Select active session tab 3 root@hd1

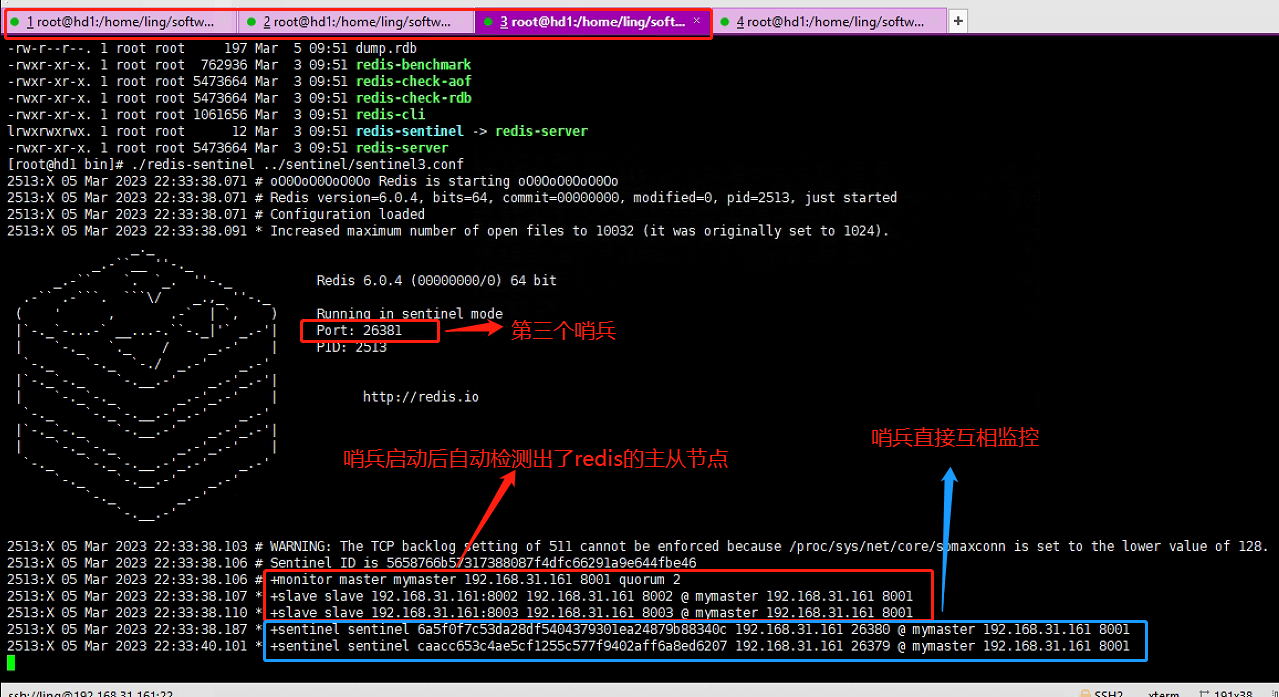point(593,21)
